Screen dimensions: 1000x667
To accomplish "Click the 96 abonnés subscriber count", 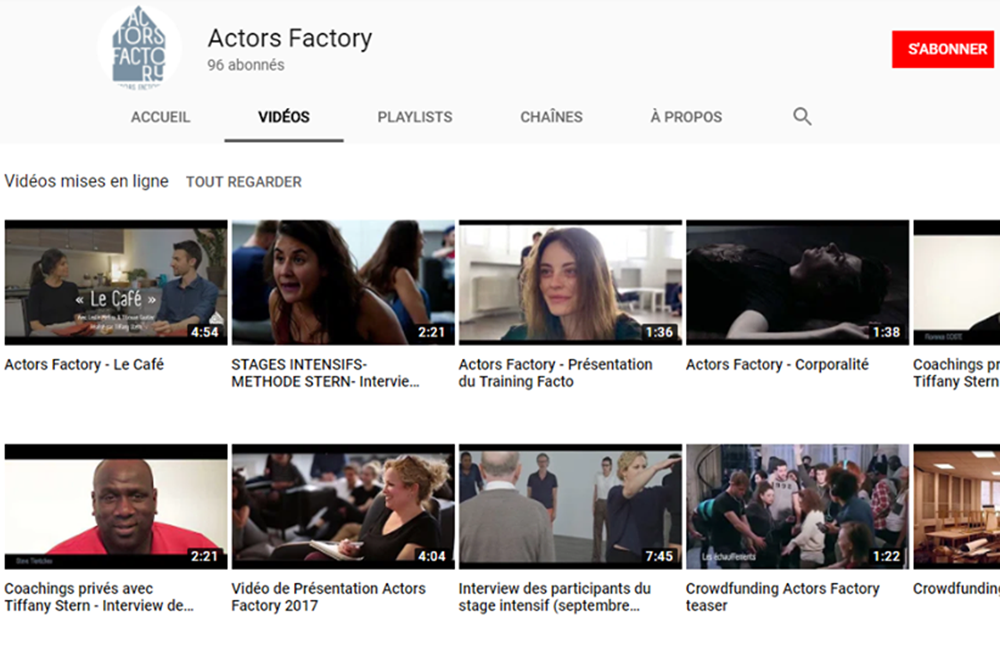I will [246, 65].
